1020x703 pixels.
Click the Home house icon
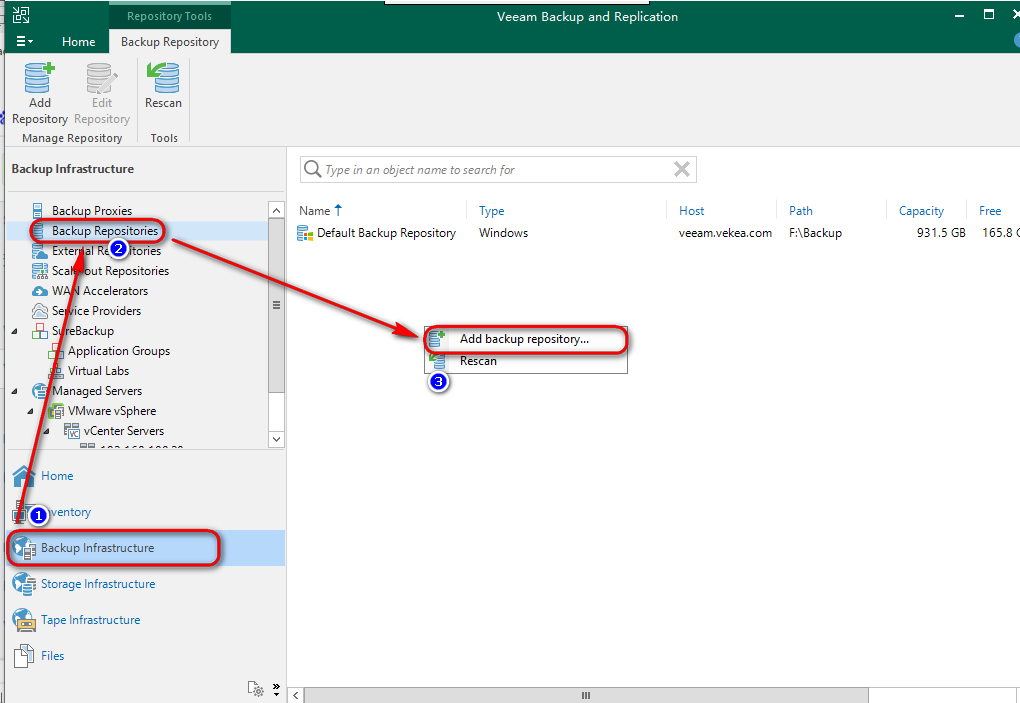point(23,476)
